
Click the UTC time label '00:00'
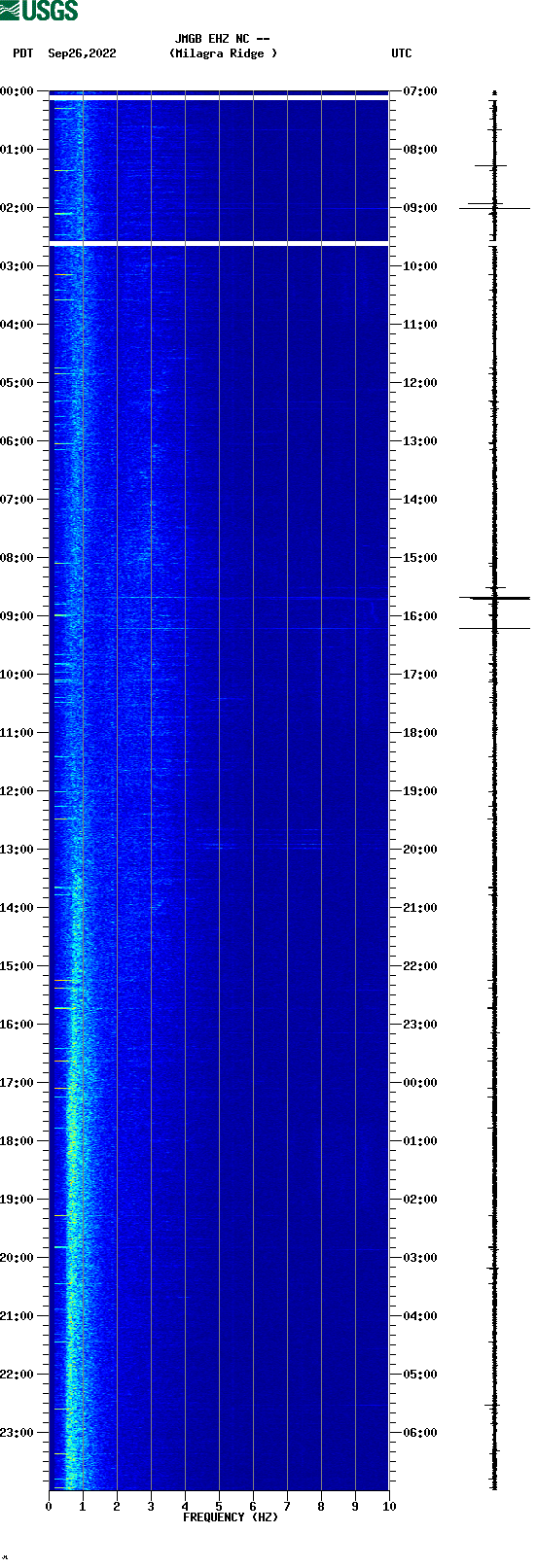click(420, 1083)
